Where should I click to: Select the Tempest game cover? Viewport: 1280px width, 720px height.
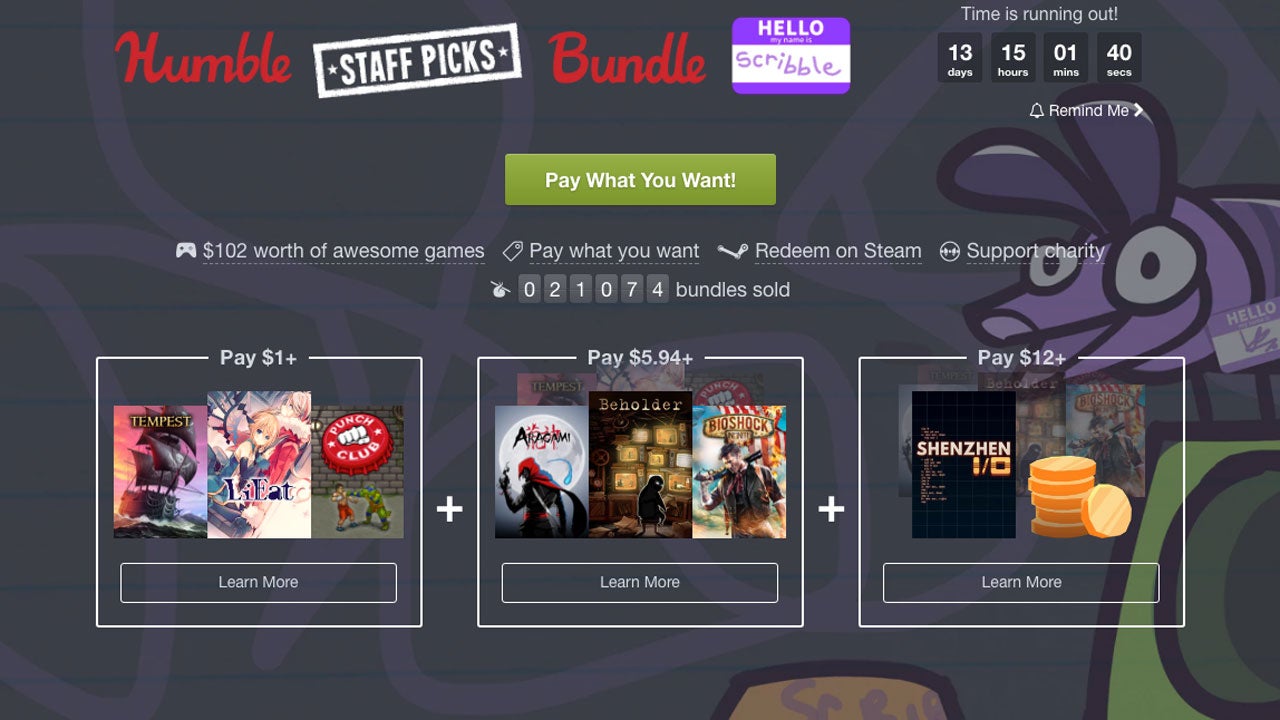pyautogui.click(x=160, y=472)
